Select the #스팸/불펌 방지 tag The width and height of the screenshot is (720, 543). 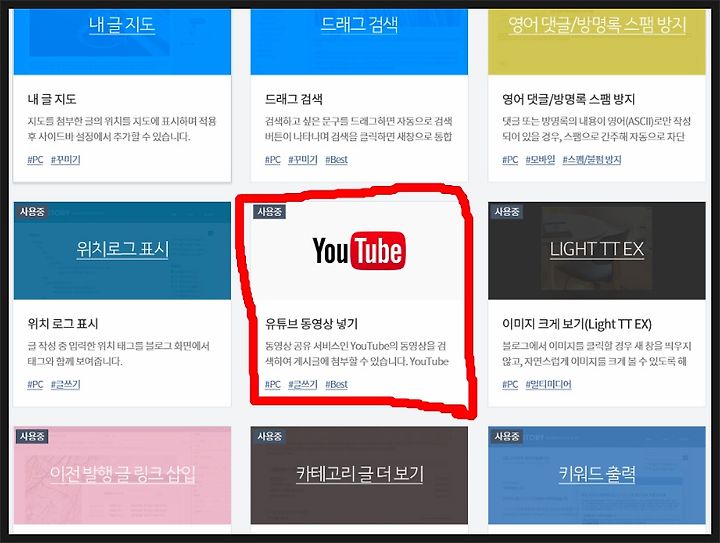pyautogui.click(x=592, y=160)
